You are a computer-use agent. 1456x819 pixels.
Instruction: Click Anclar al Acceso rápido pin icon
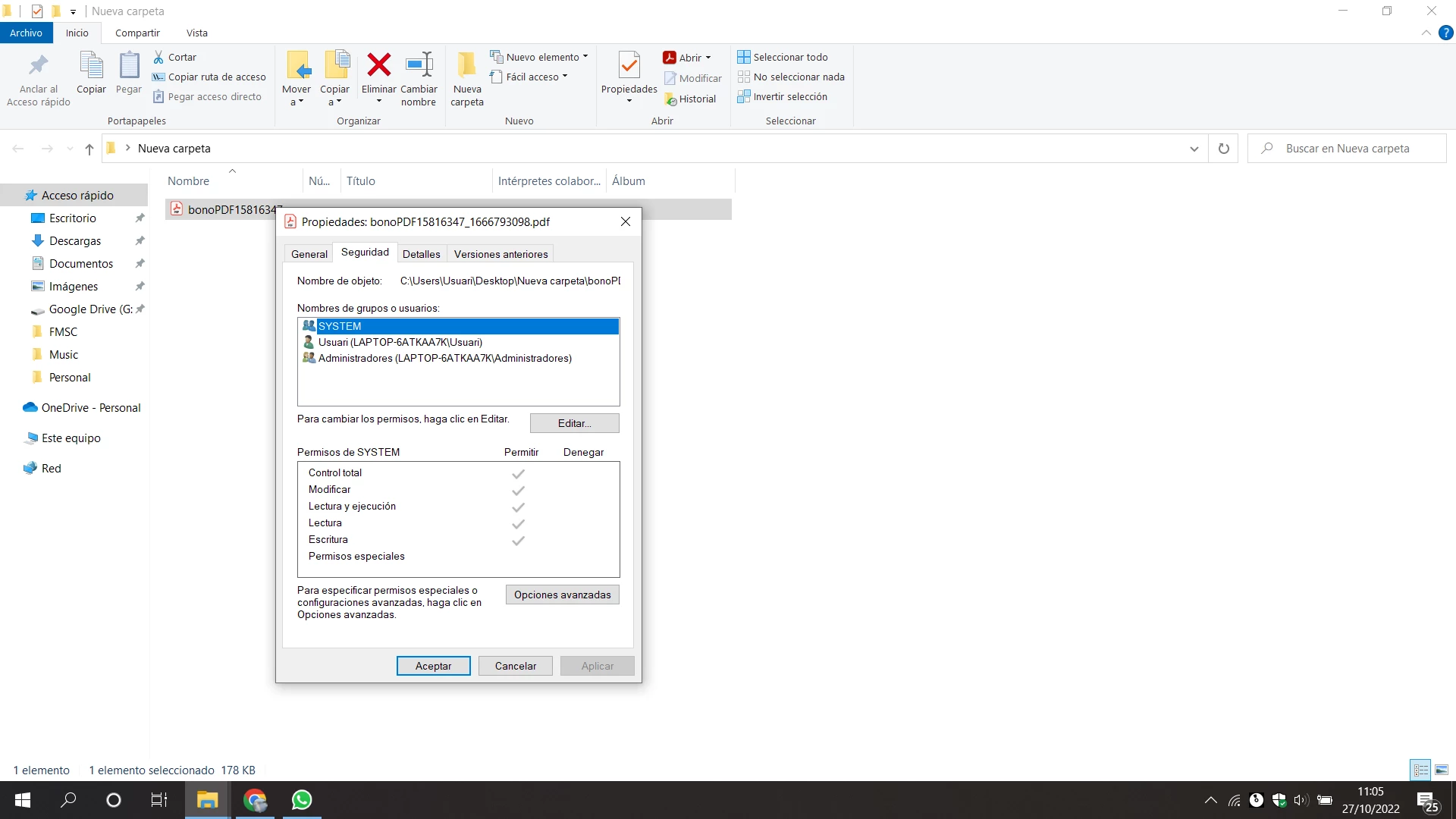[x=38, y=66]
